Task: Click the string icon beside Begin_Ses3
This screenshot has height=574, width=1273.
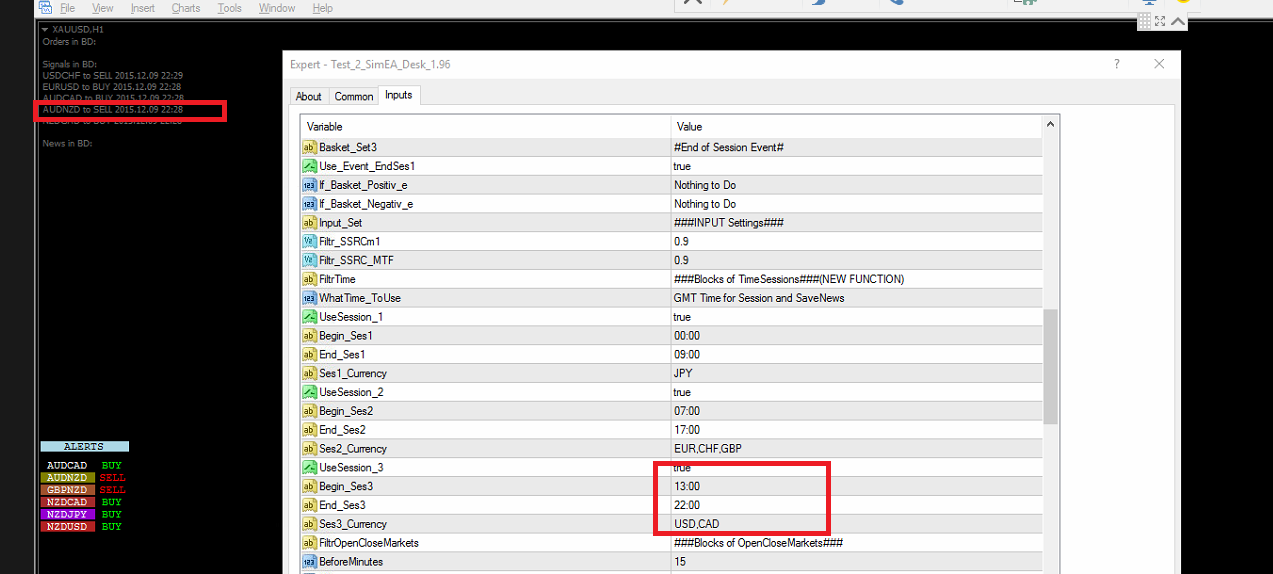Action: (309, 486)
